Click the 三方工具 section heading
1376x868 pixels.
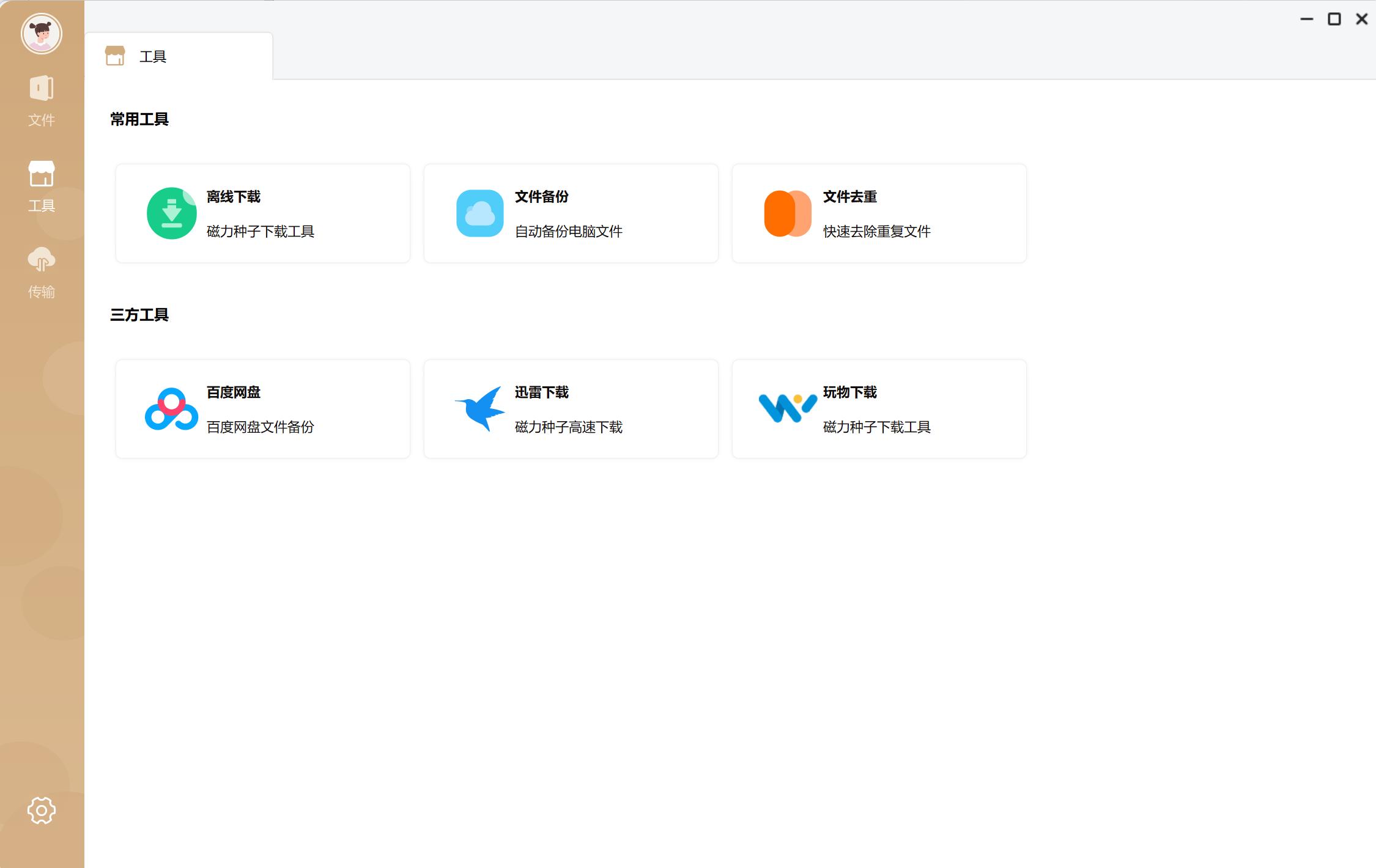tap(139, 315)
